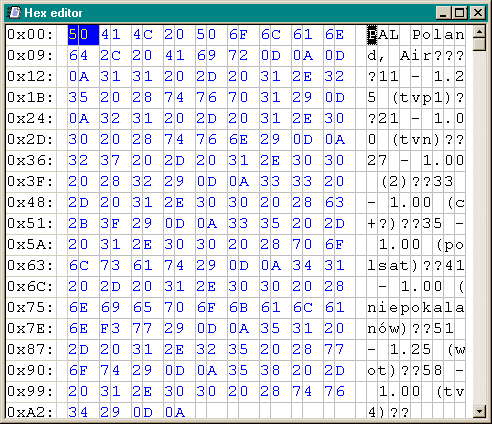Click the scrollbar down arrow
The height and width of the screenshot is (424, 492).
coord(479,411)
